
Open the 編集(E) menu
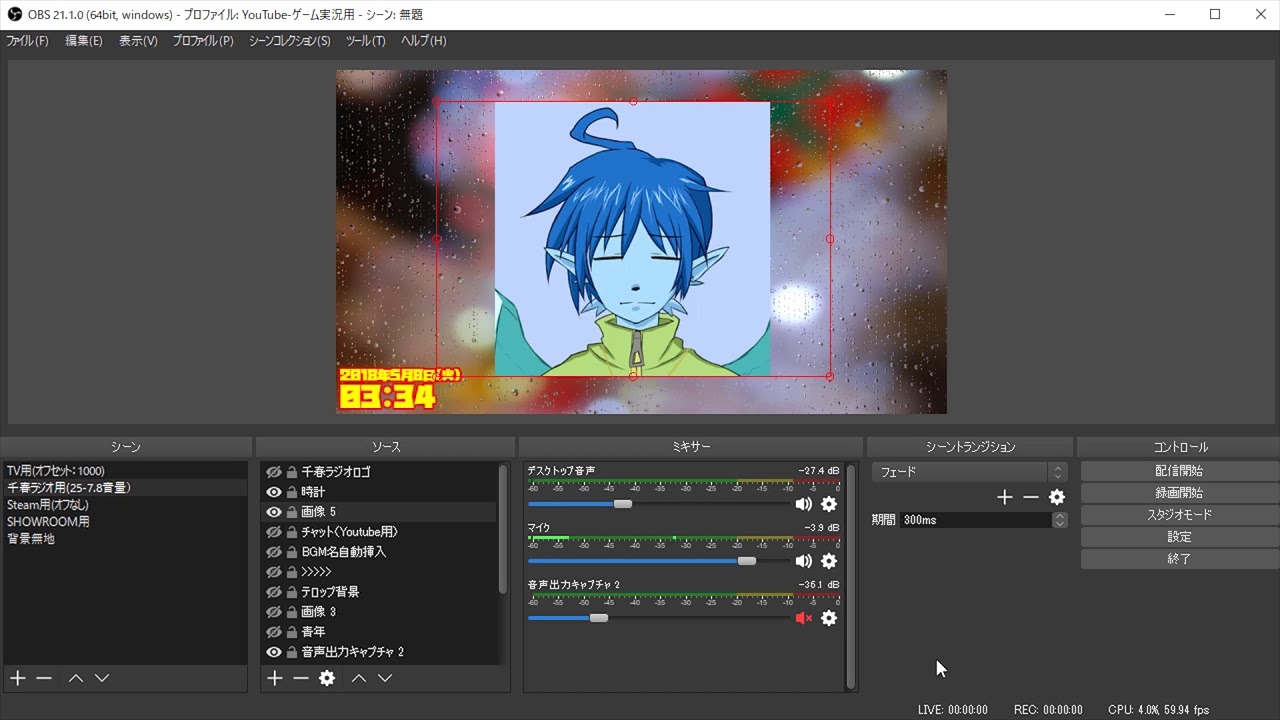coord(84,41)
